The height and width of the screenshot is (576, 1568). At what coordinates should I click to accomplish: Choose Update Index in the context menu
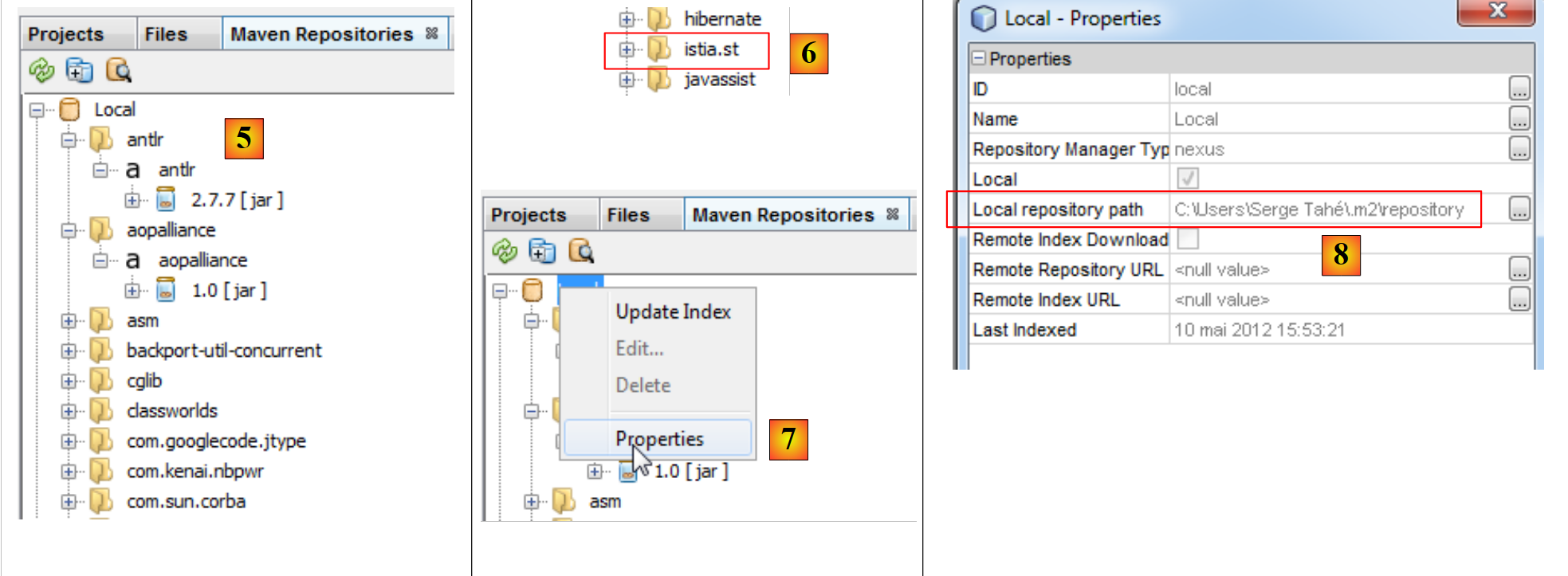(673, 312)
